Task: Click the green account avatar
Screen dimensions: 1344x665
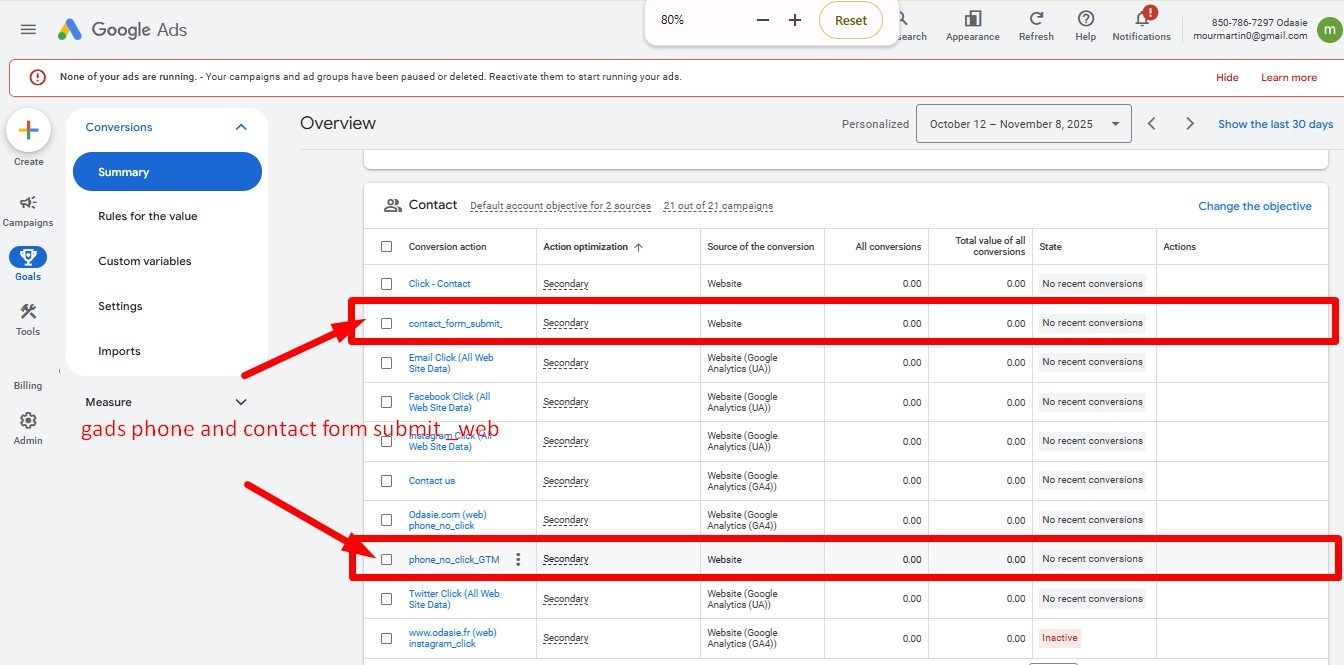Action: pyautogui.click(x=1328, y=29)
